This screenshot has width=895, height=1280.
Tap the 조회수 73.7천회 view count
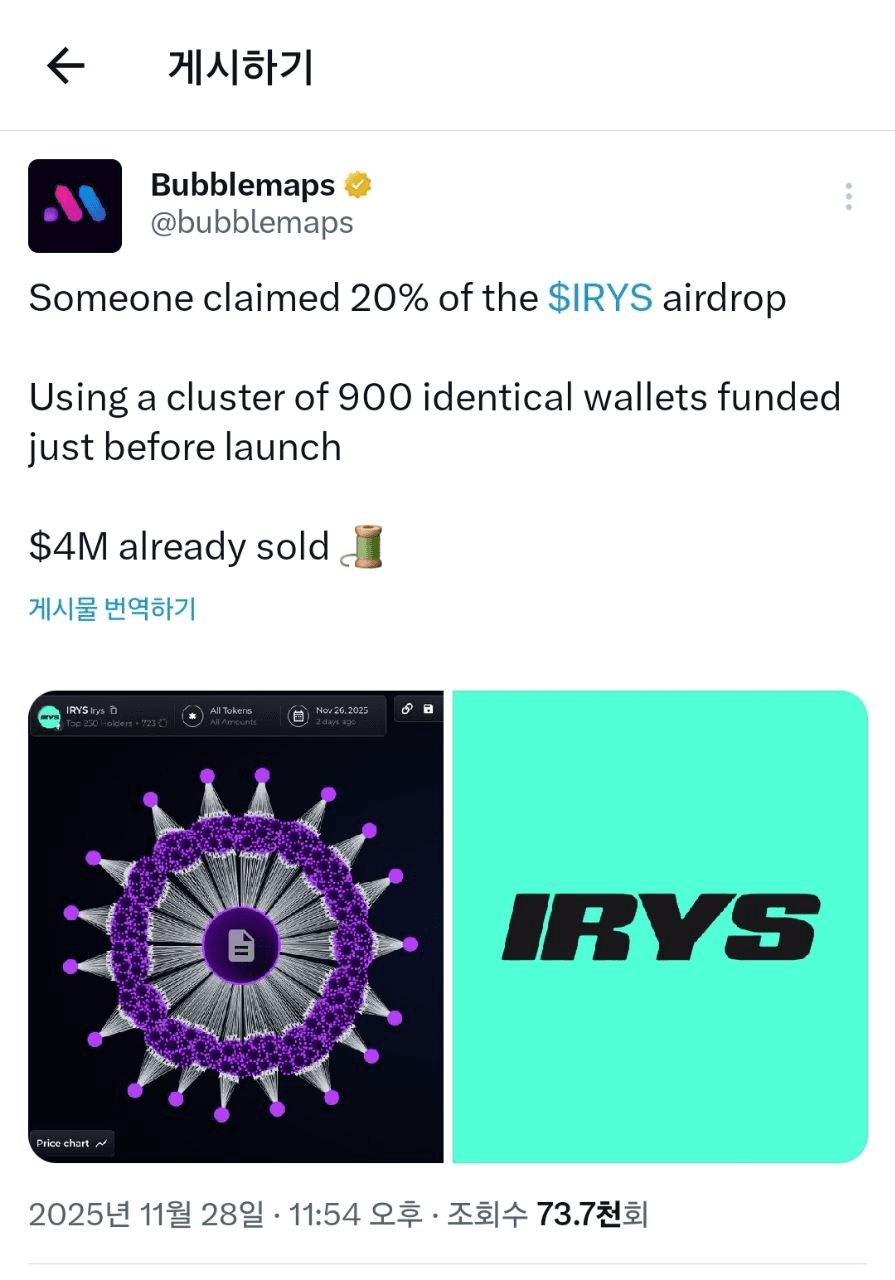tap(547, 1215)
